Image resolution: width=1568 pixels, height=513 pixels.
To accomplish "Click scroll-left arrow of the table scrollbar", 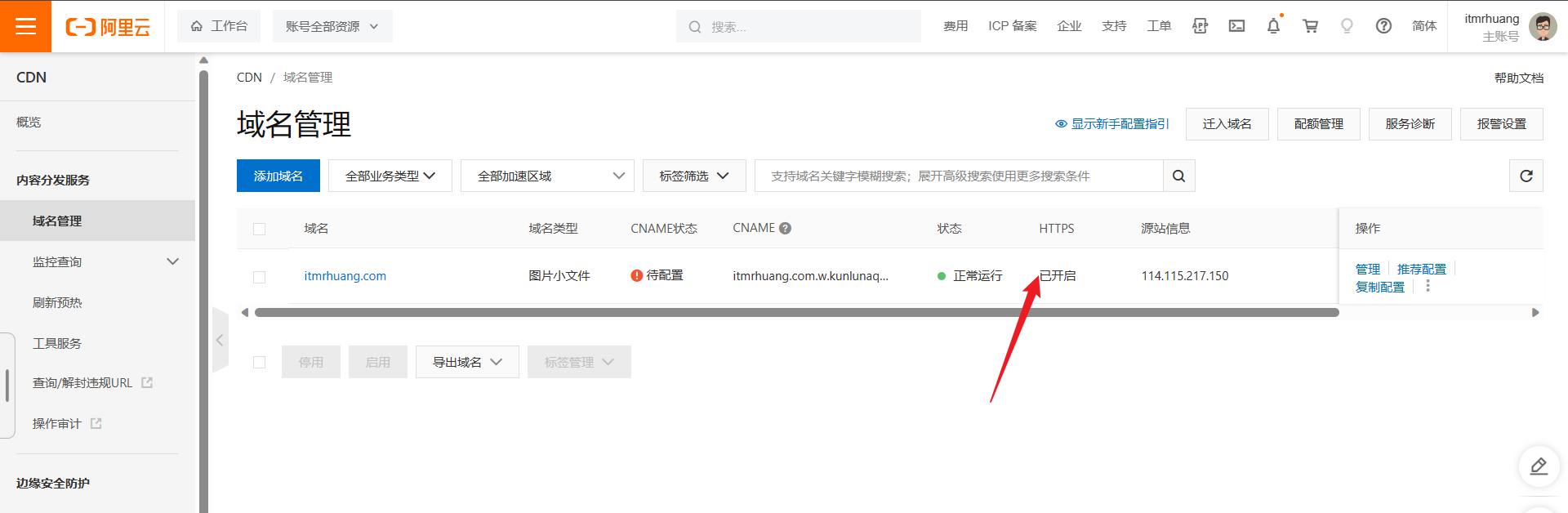I will pos(244,312).
